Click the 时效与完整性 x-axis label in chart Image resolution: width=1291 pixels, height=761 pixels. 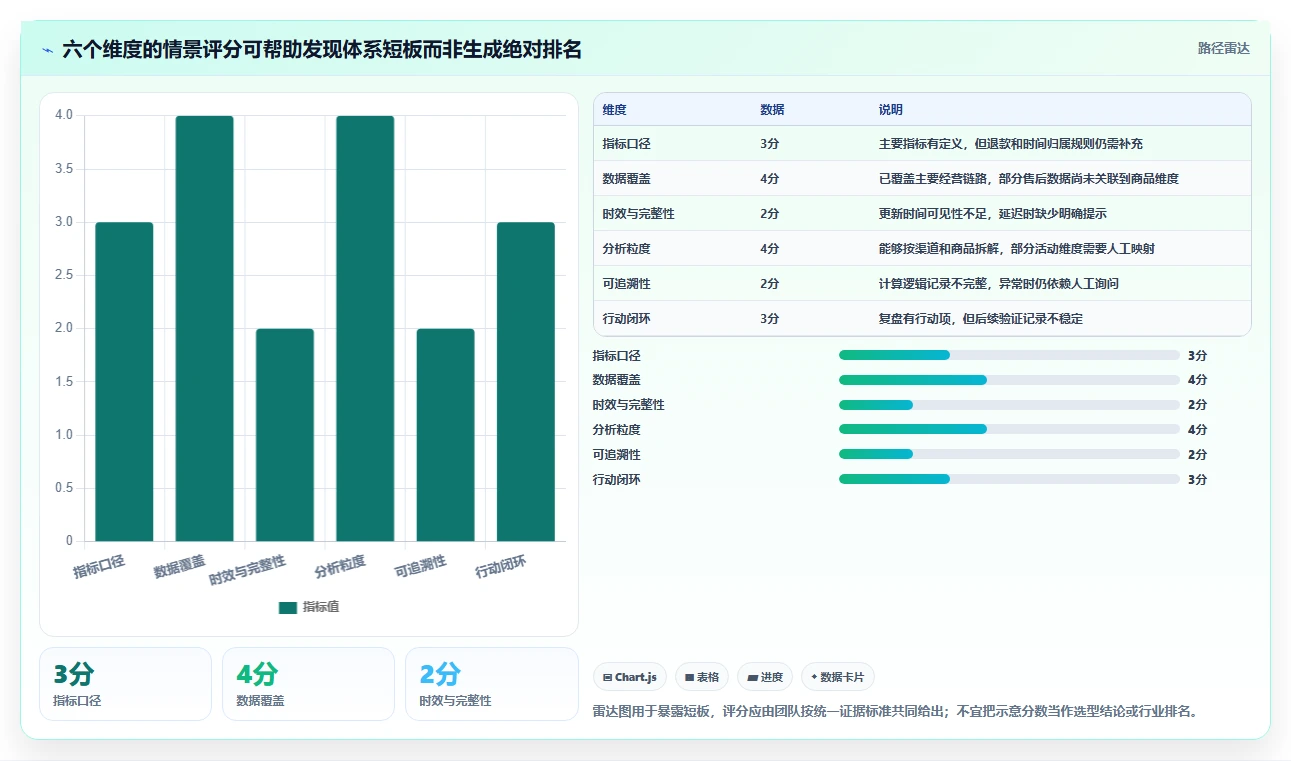click(248, 570)
